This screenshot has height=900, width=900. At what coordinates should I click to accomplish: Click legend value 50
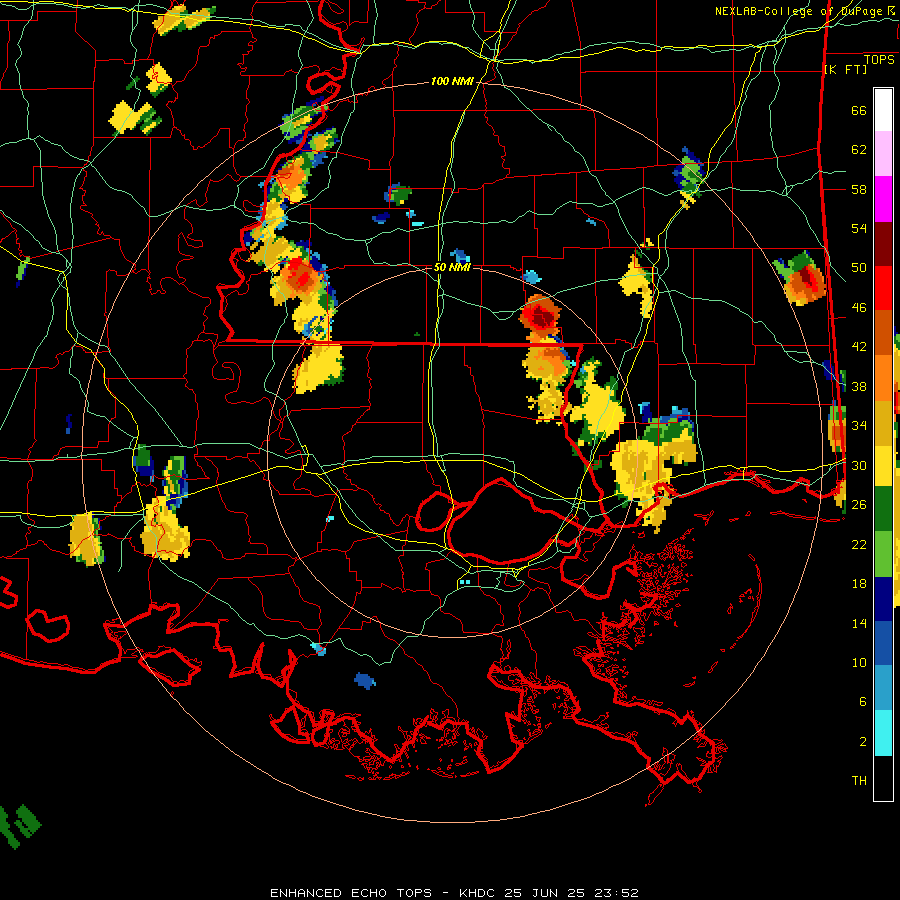[859, 268]
